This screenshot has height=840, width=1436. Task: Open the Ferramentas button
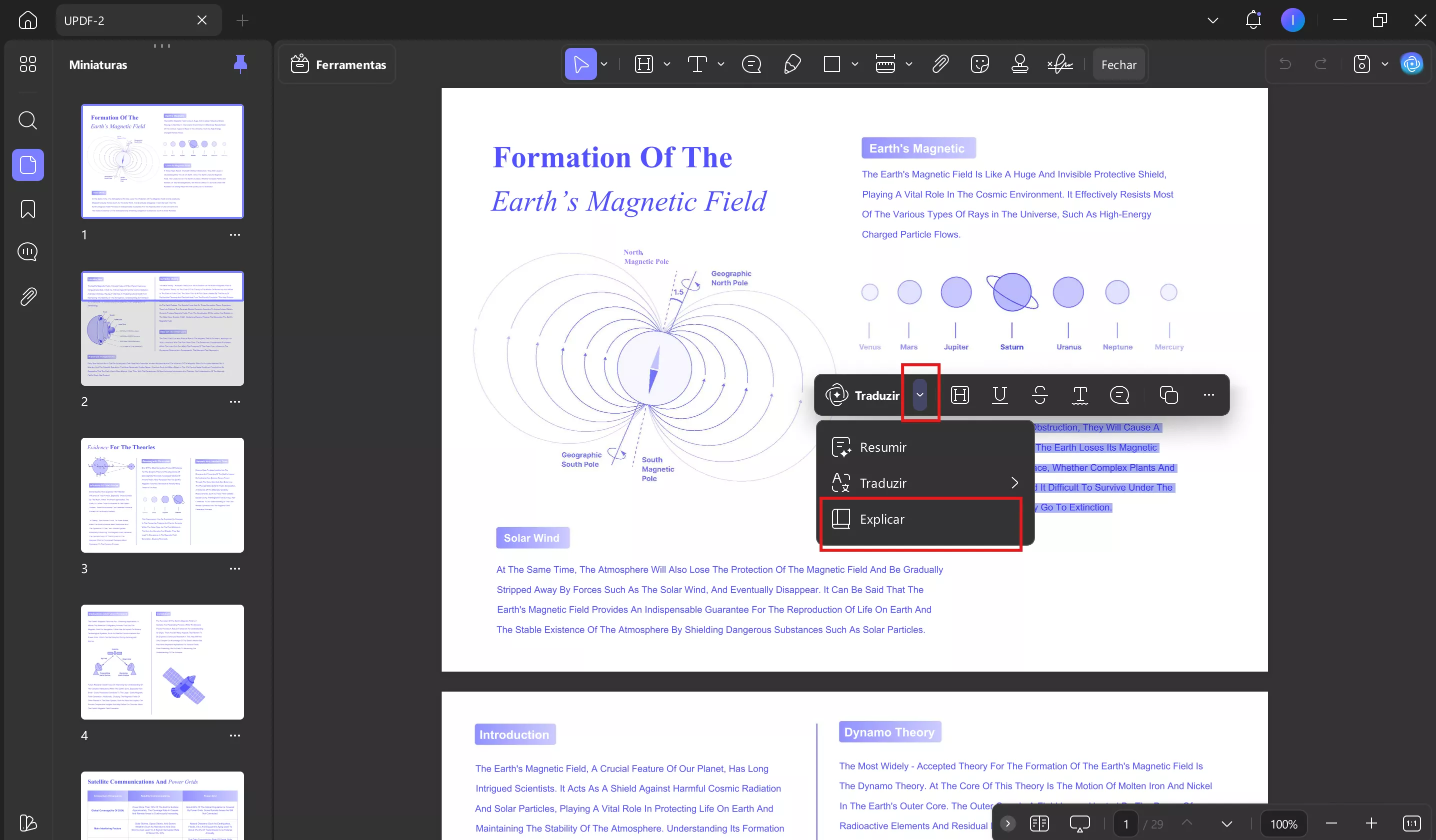338,64
